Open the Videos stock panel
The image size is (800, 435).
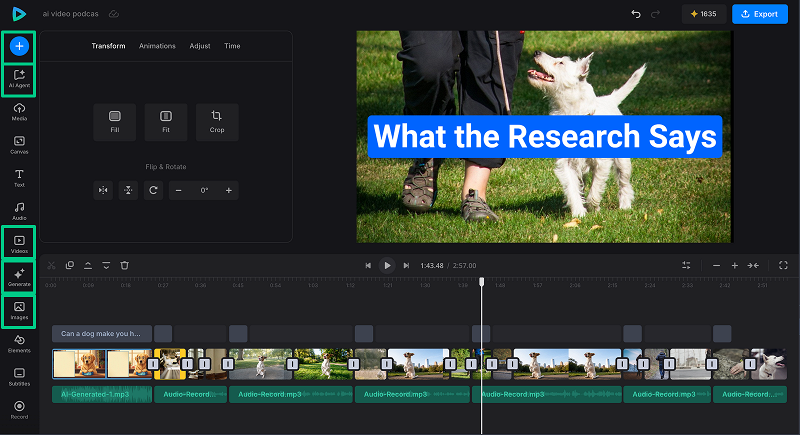point(19,244)
